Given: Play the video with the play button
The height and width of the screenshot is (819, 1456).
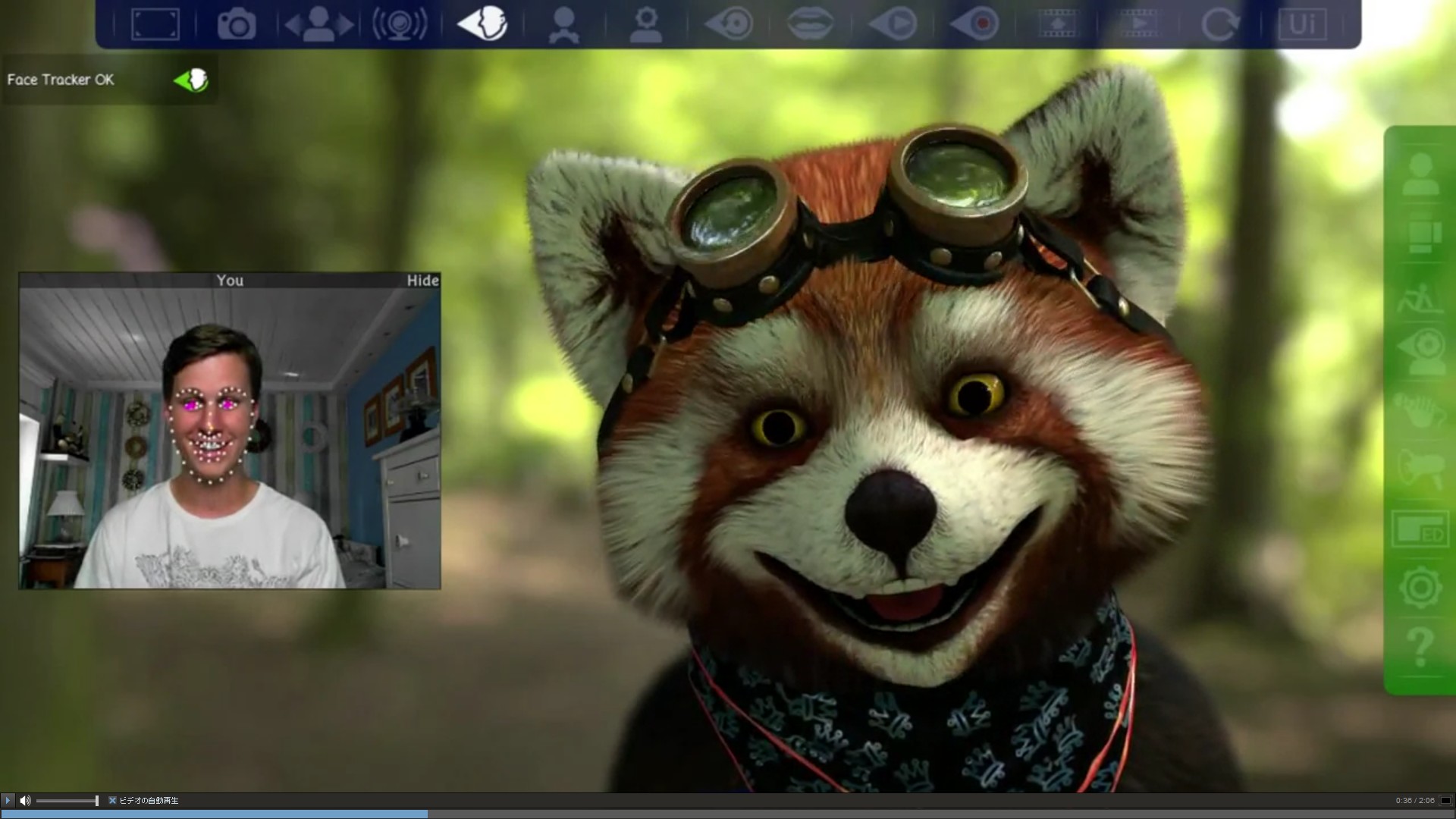Looking at the screenshot, I should pyautogui.click(x=8, y=800).
